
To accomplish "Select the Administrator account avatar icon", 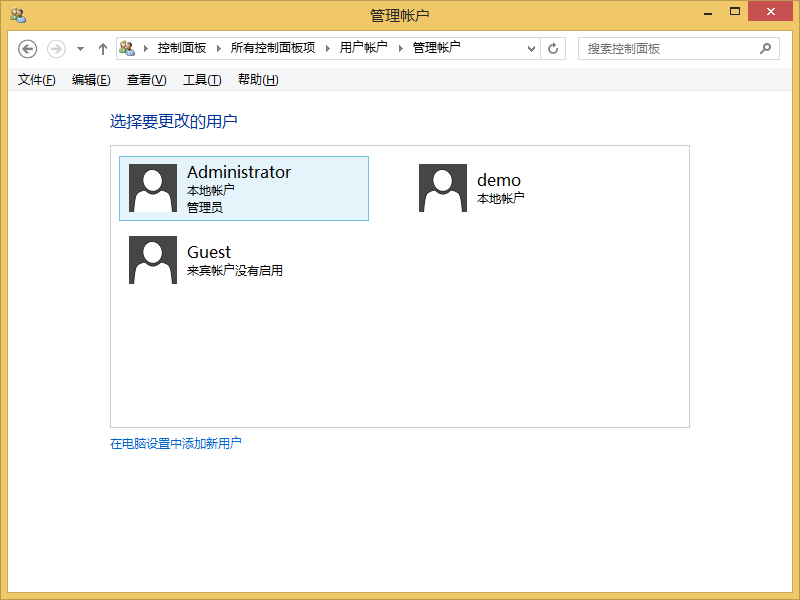I will pyautogui.click(x=152, y=188).
